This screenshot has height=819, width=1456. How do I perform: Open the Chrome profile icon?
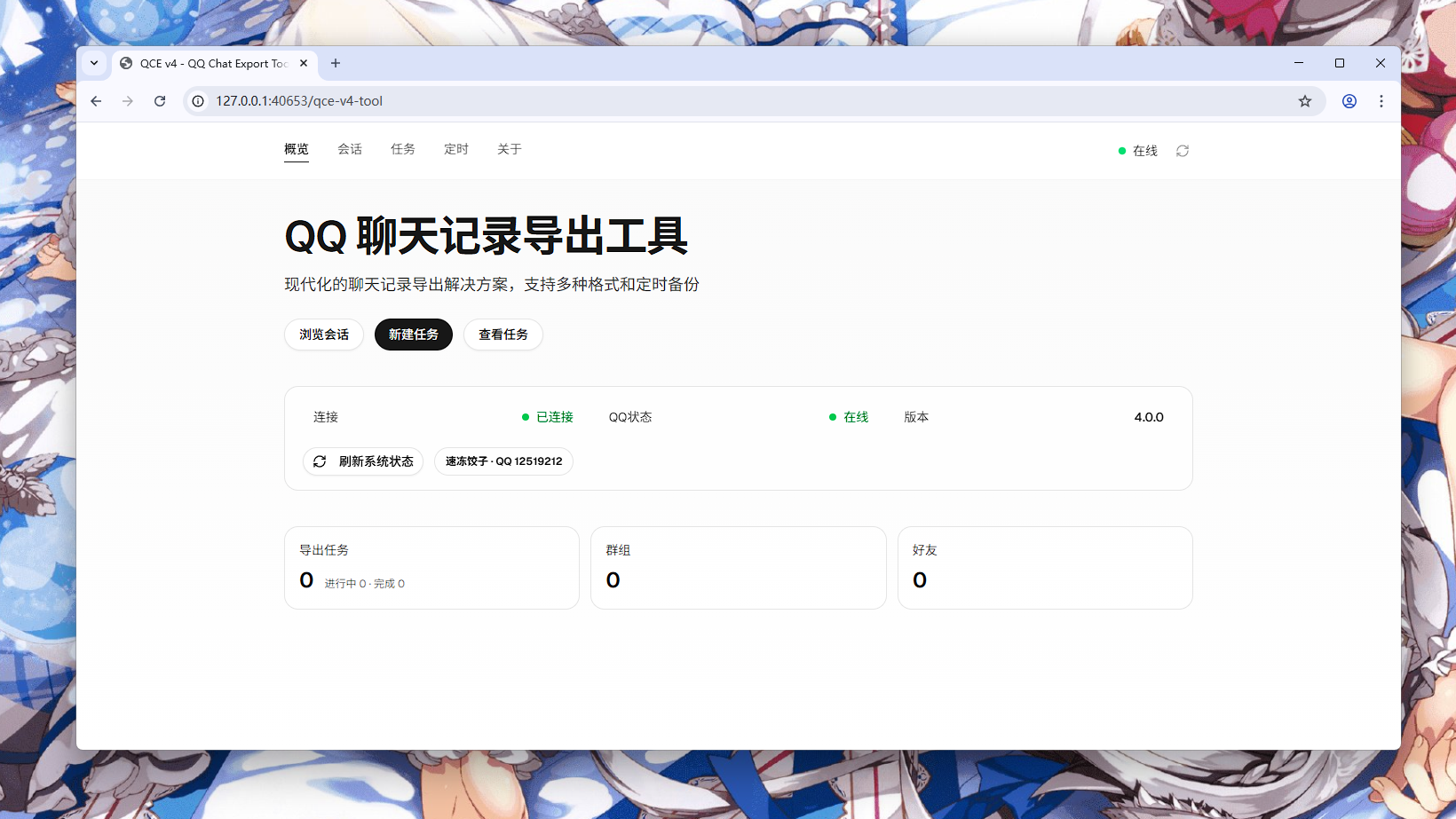coord(1349,101)
